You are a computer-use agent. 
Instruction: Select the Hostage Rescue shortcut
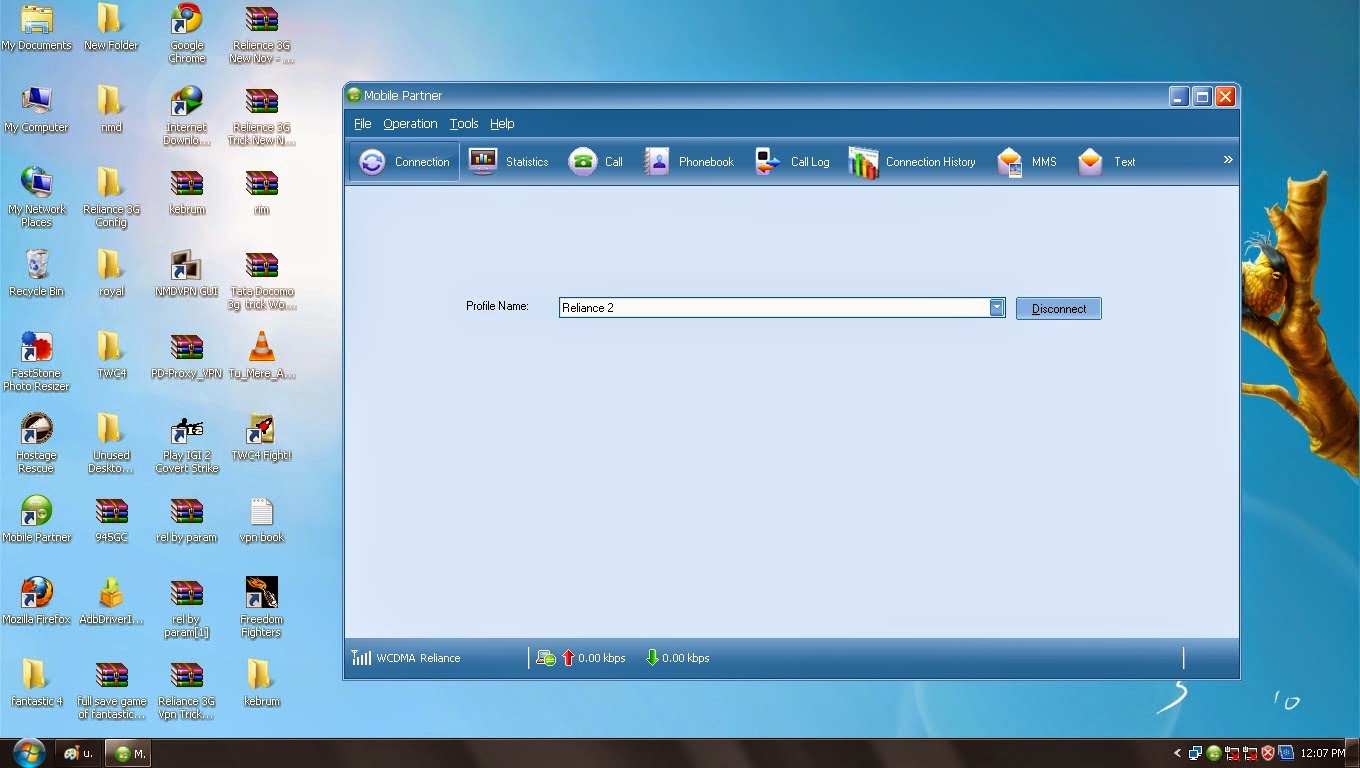tap(37, 444)
